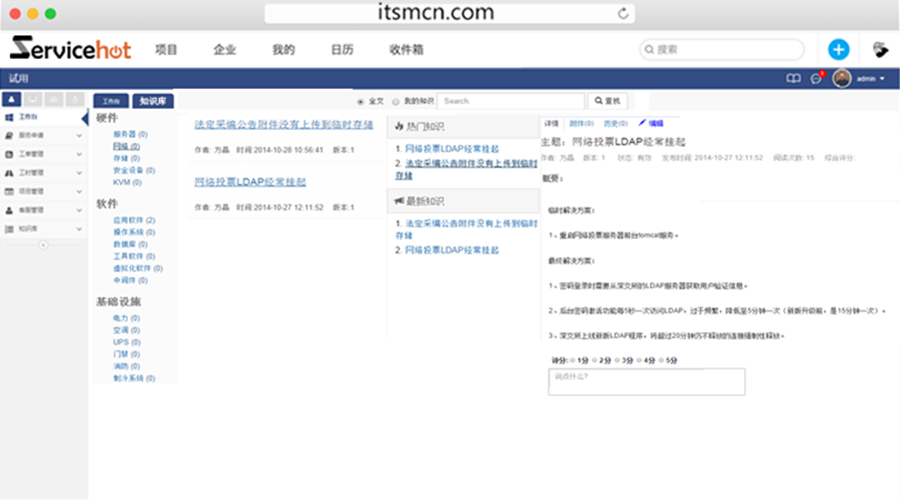Open the book documentation icon
Viewport: 900px width, 500px height.
tap(792, 78)
